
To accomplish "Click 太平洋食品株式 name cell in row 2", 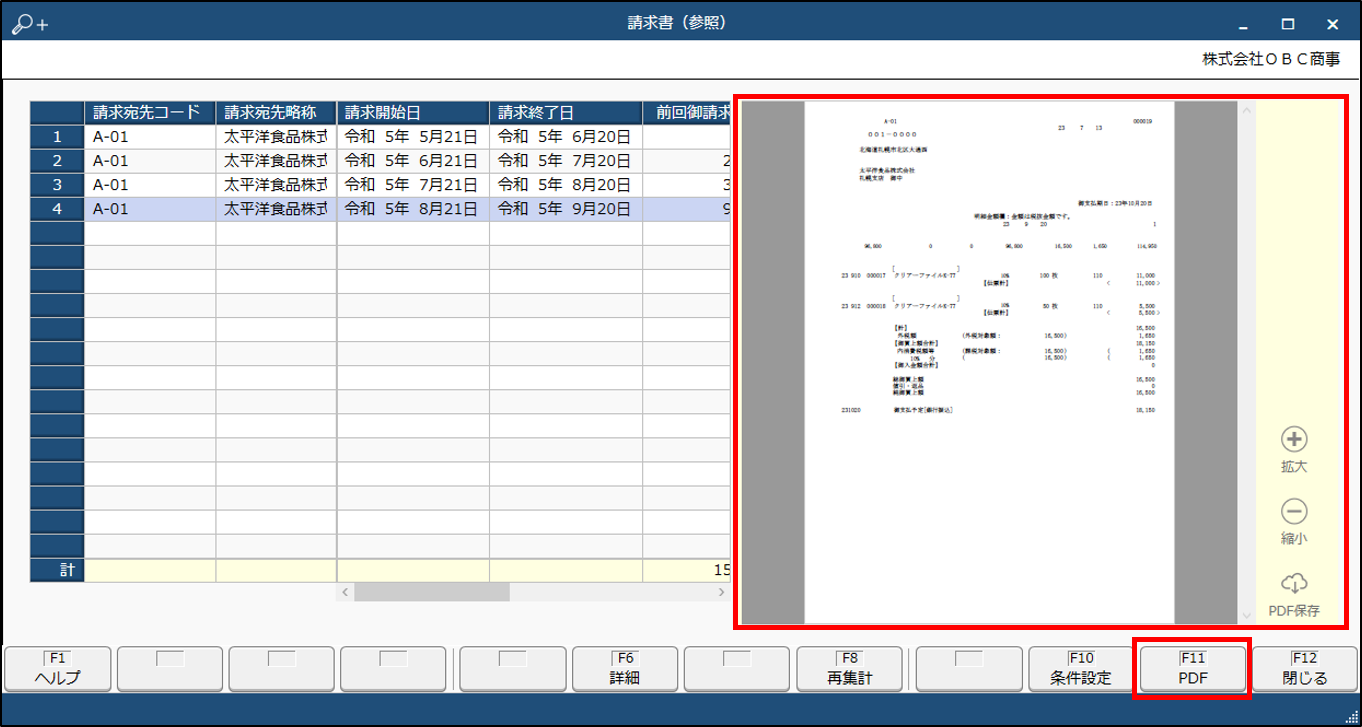I will click(x=276, y=161).
